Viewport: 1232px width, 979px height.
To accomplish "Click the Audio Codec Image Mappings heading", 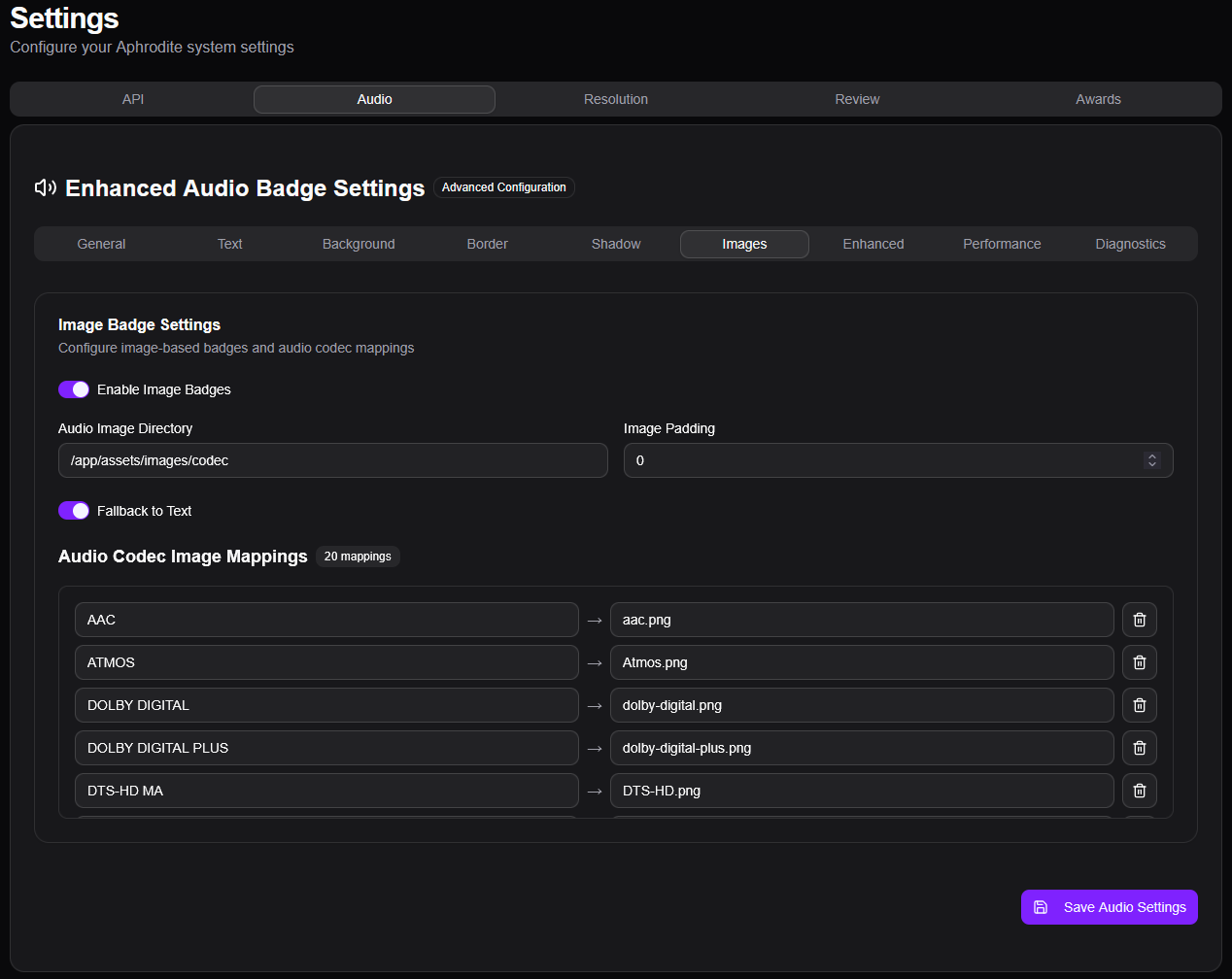I will pyautogui.click(x=183, y=557).
